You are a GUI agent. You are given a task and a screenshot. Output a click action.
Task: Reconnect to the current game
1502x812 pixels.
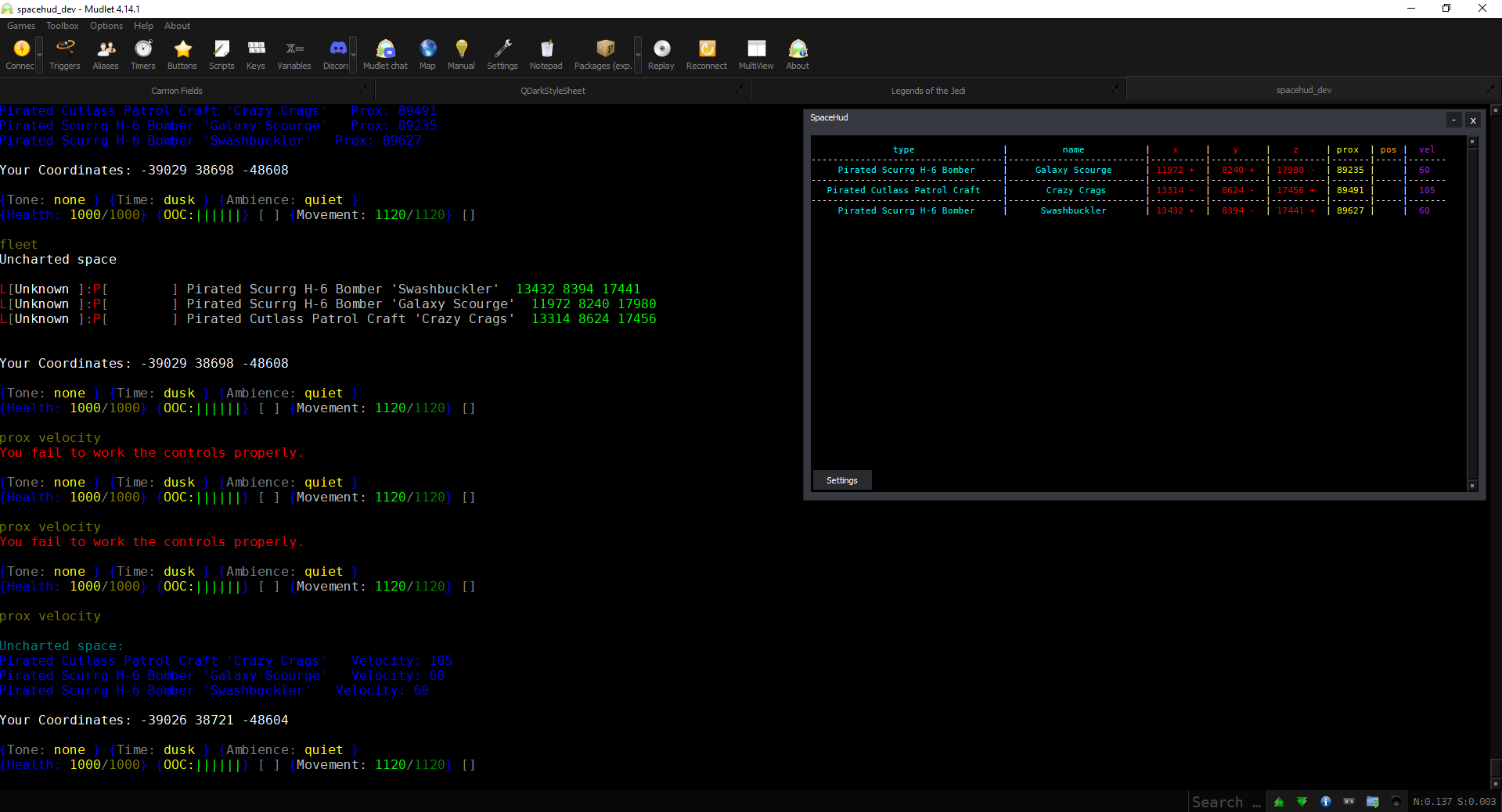706,53
